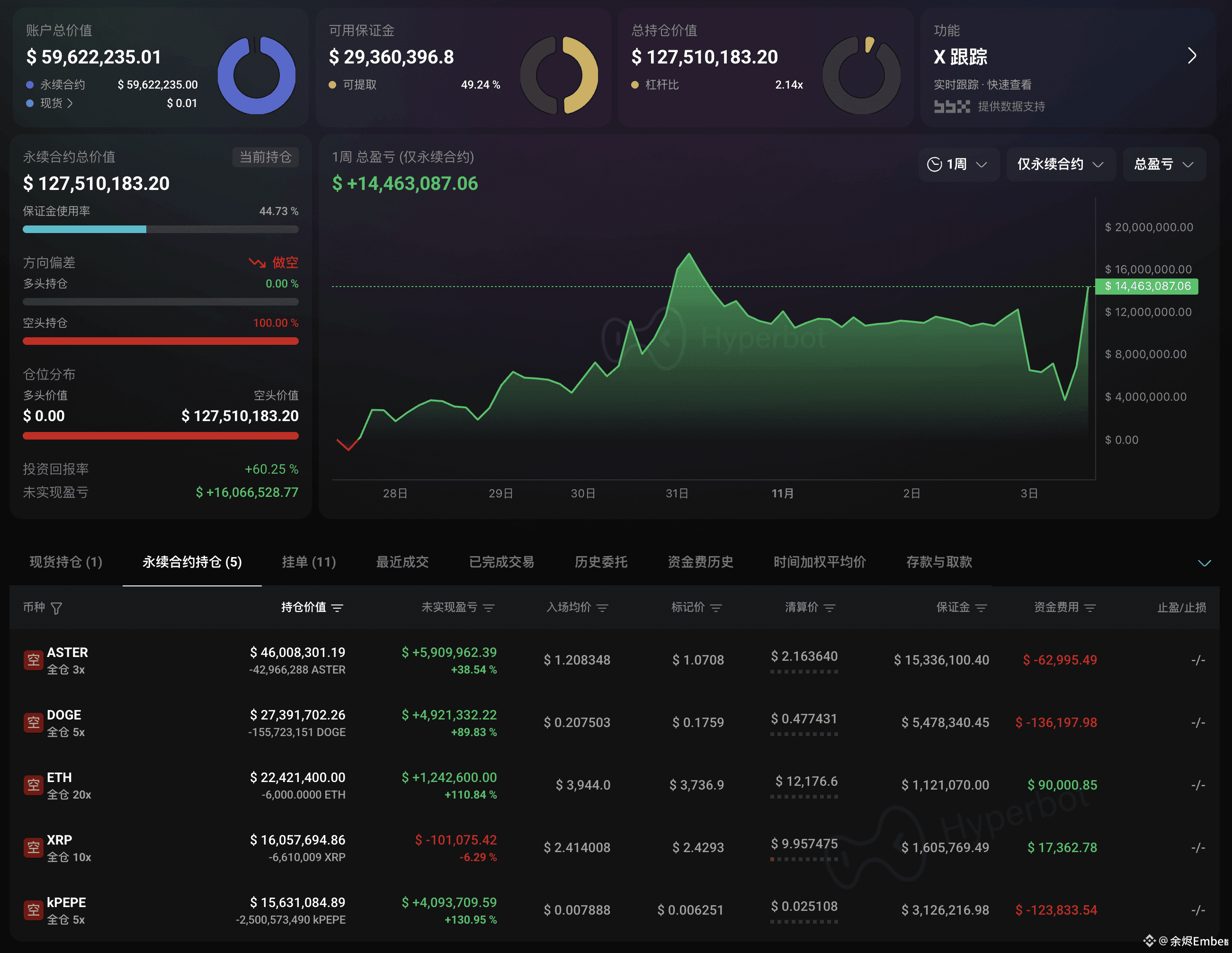Open the 1周 time range dropdown

(958, 164)
